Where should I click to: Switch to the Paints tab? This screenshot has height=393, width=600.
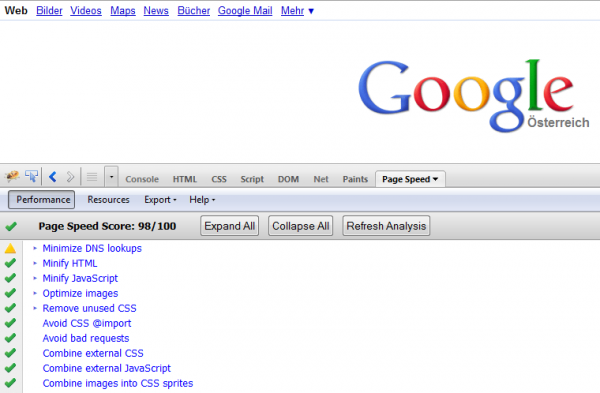pos(355,179)
